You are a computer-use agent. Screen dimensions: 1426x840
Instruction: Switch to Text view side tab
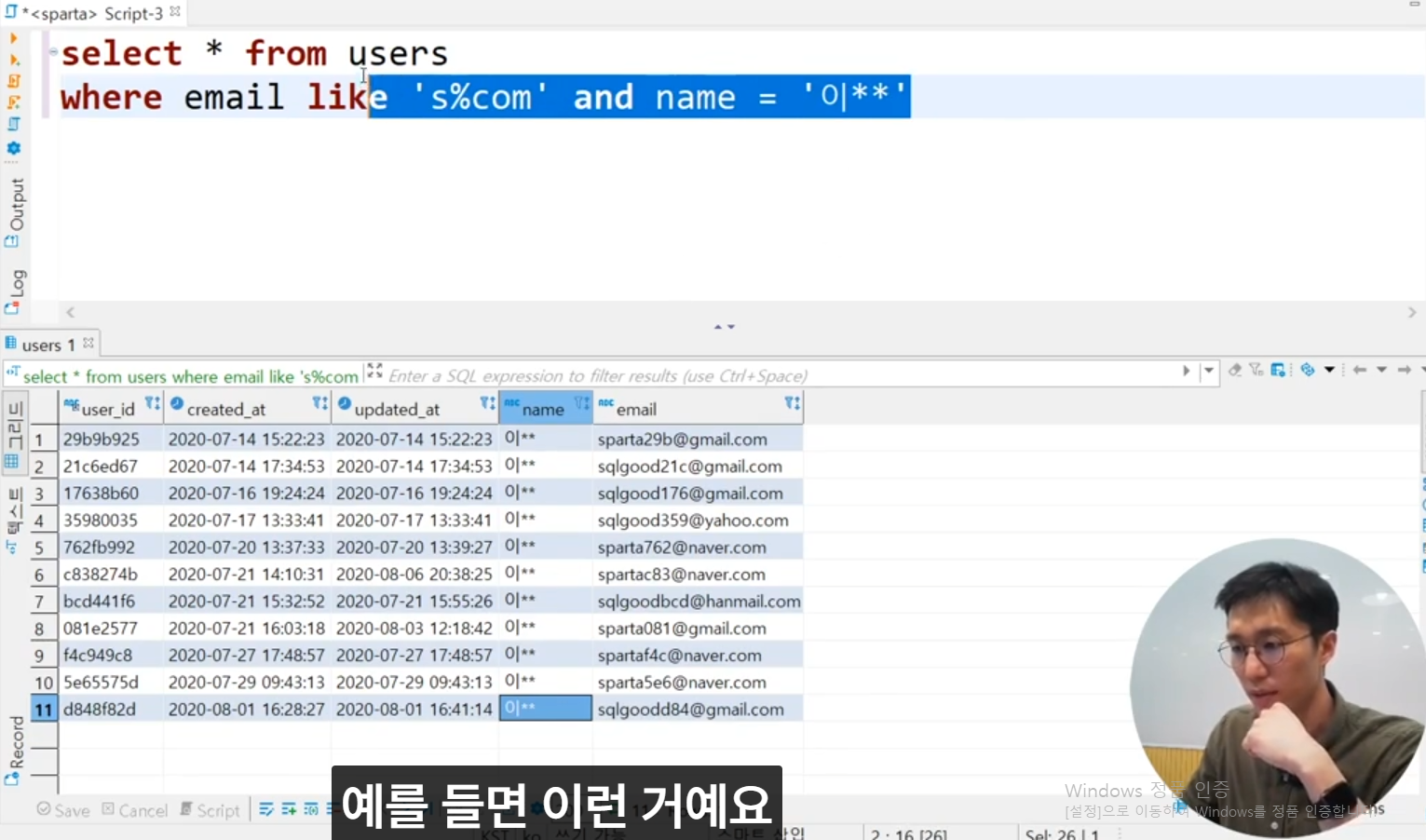tap(15, 520)
